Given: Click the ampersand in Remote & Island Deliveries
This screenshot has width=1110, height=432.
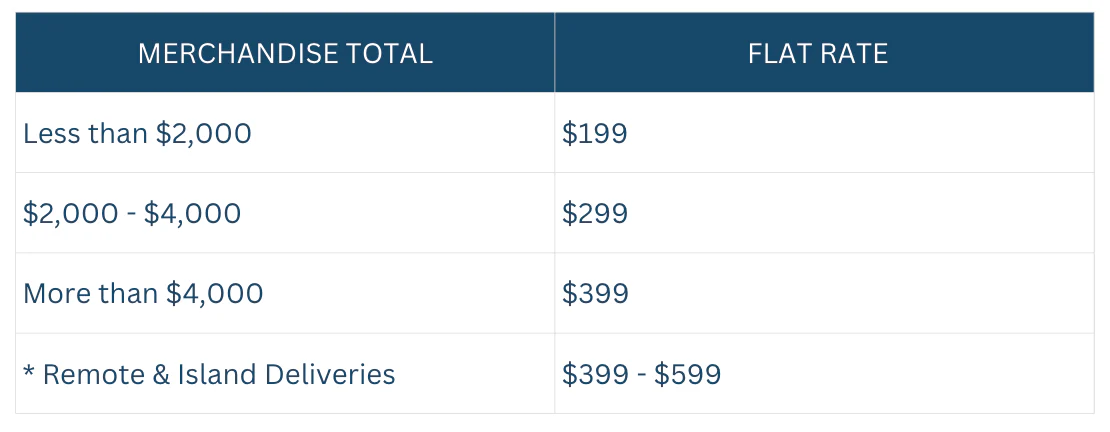Looking at the screenshot, I should pos(164,374).
